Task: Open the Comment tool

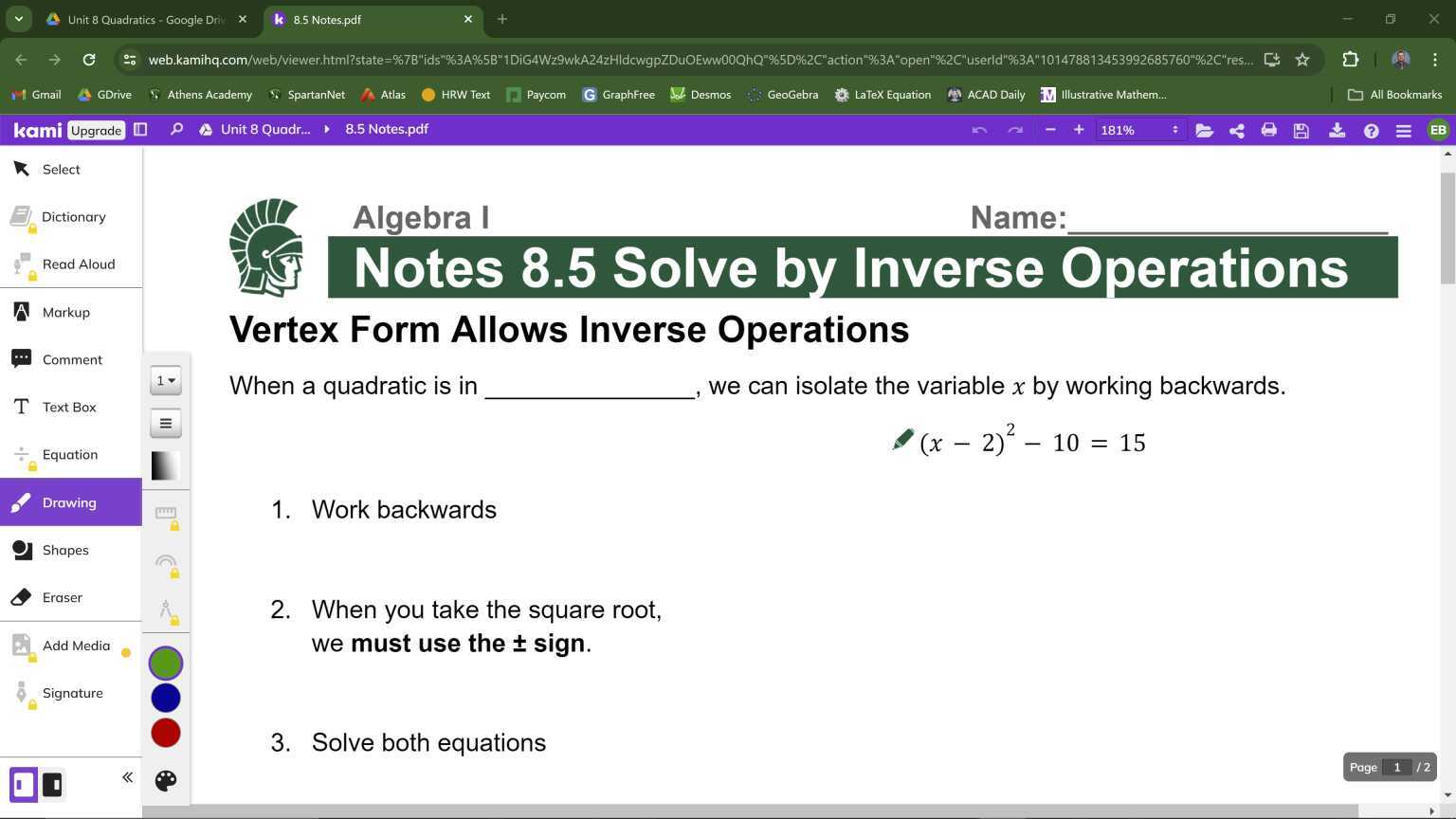Action: pyautogui.click(x=71, y=359)
